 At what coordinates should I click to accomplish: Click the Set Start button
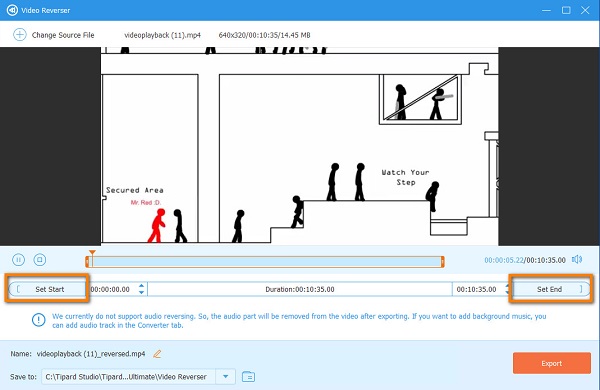tap(47, 289)
